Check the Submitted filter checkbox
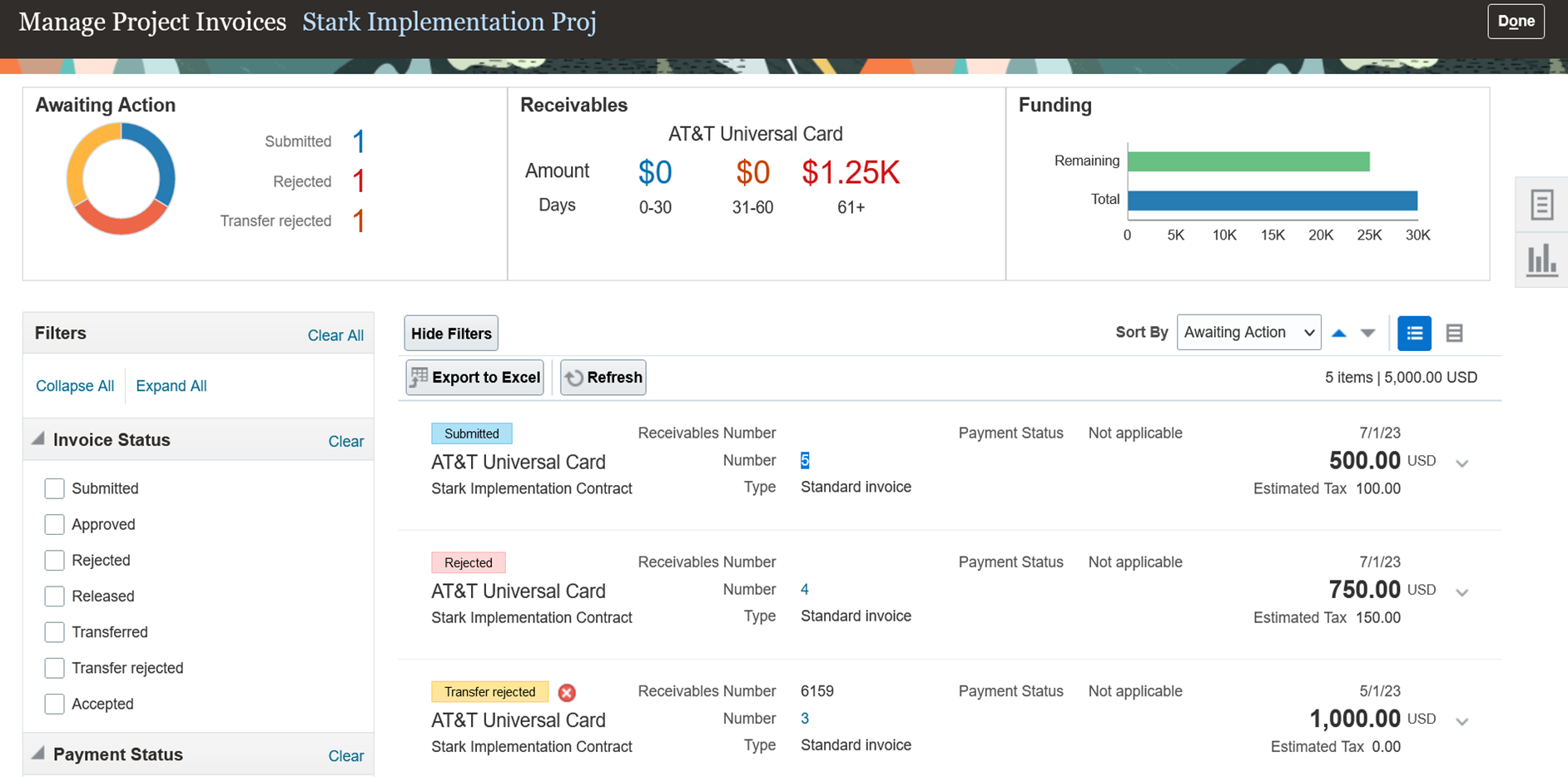This screenshot has height=777, width=1568. (54, 488)
